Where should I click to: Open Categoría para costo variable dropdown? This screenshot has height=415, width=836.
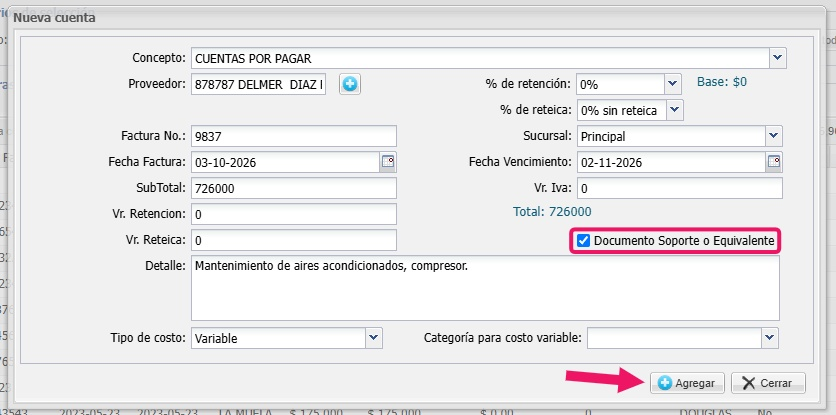click(x=769, y=338)
